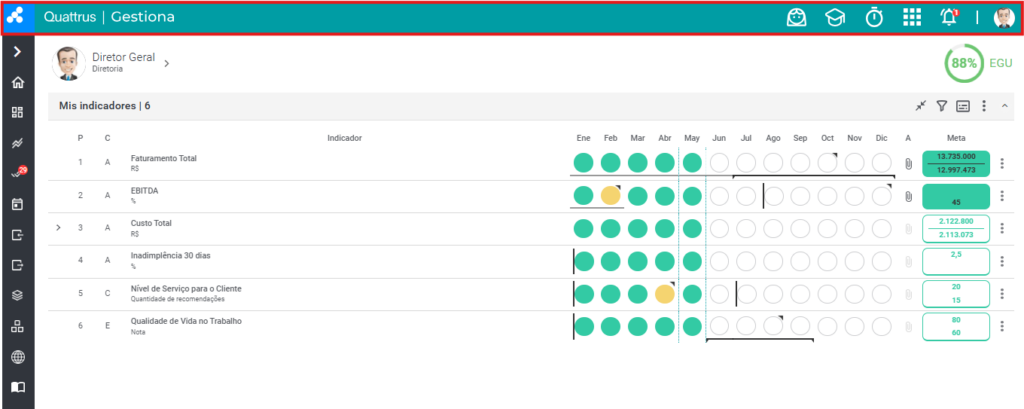Image resolution: width=1024 pixels, height=409 pixels.
Task: Click the 88% EGU progress ring
Action: 964,63
